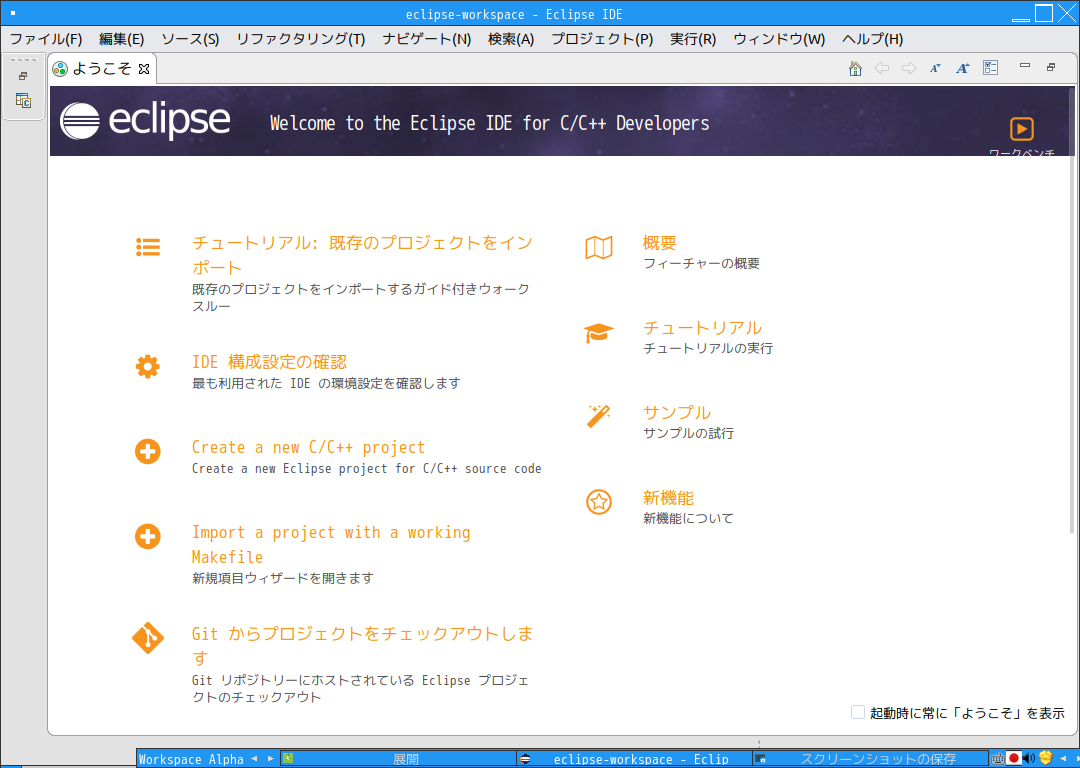Click the map icon beside 概要
This screenshot has width=1080, height=768.
(x=599, y=247)
